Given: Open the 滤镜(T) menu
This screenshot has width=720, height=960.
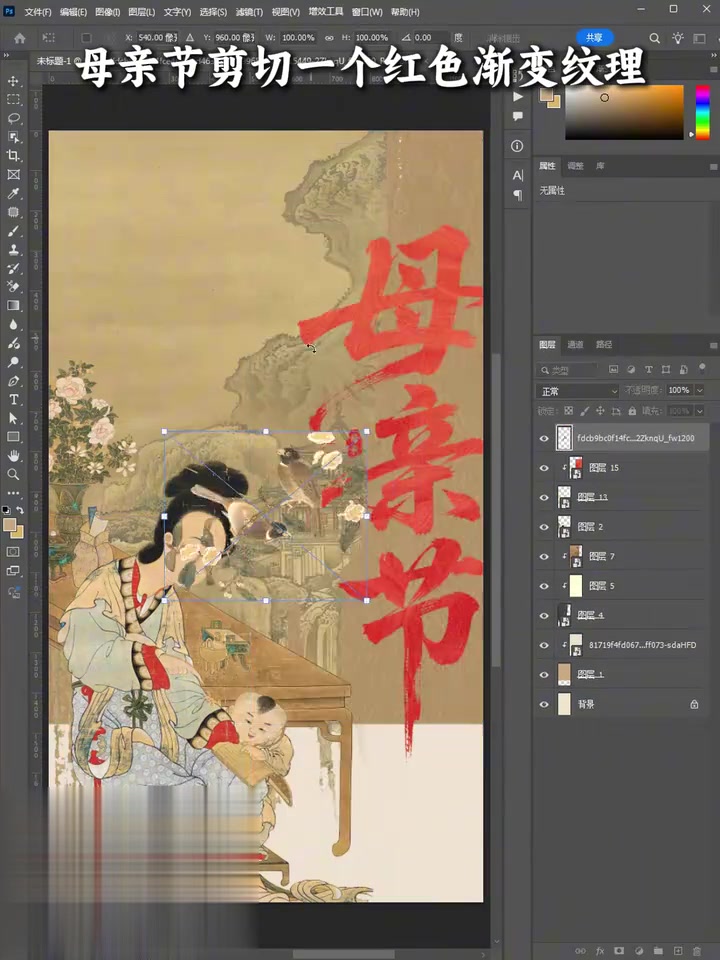Looking at the screenshot, I should (x=249, y=12).
